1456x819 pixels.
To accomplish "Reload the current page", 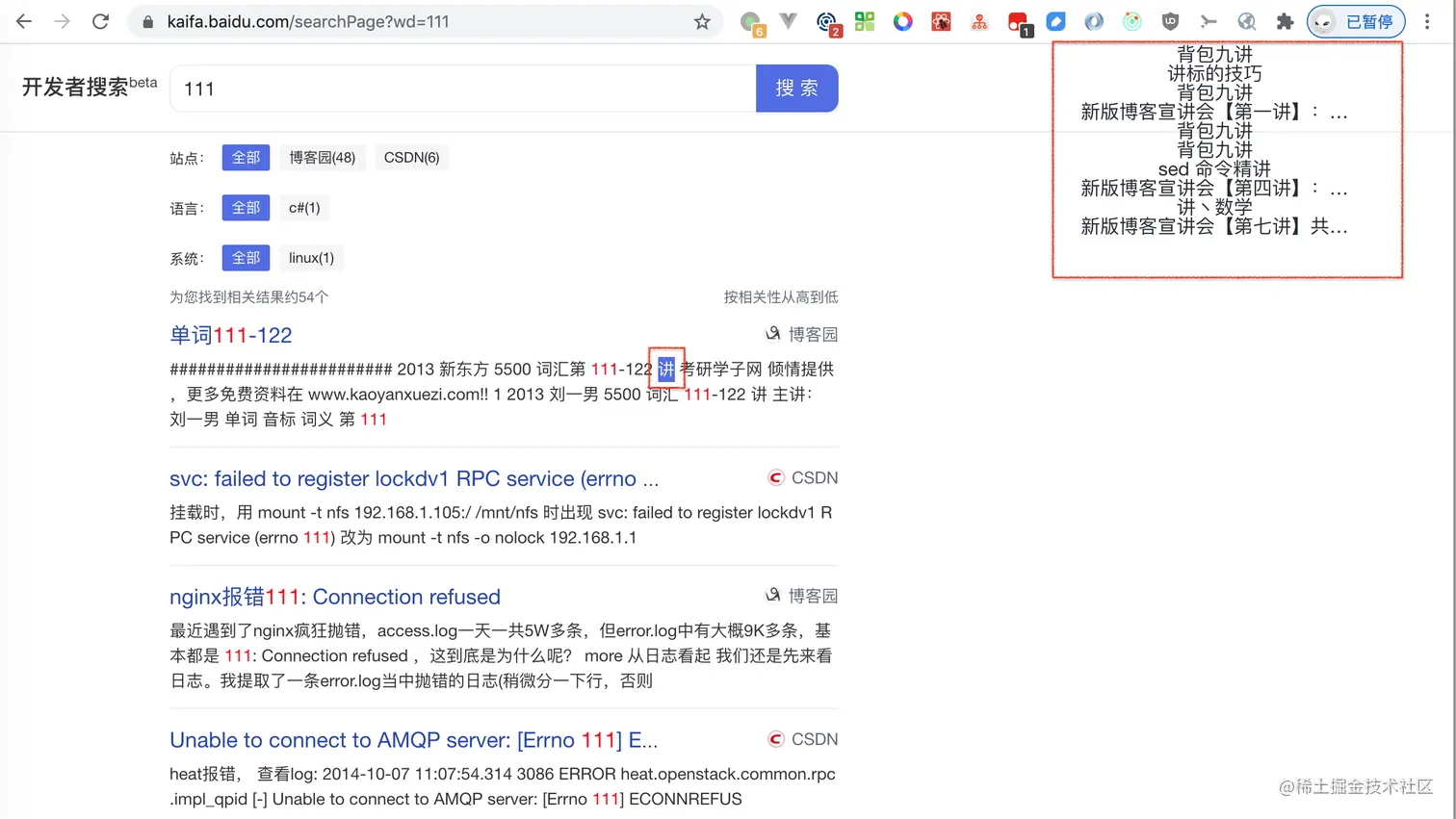I will (100, 21).
